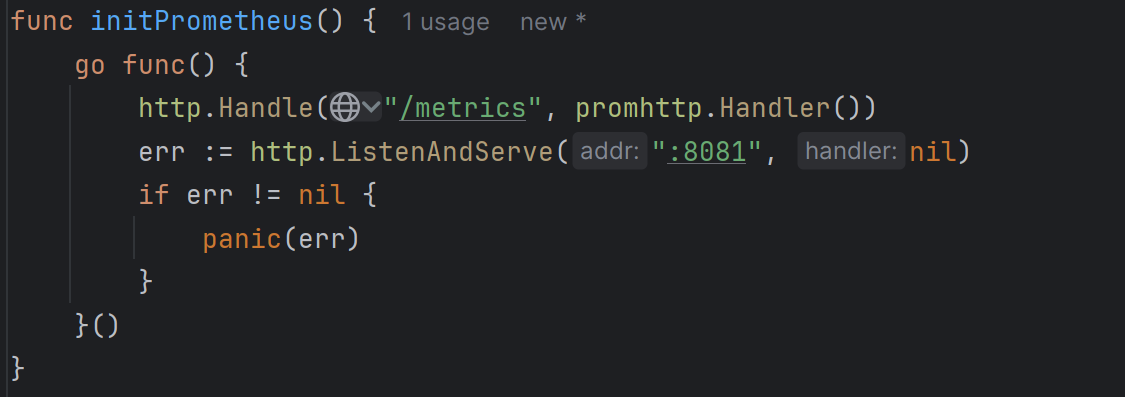Follow the "/metrics" URL link
1125x397 pixels.
coord(463,108)
